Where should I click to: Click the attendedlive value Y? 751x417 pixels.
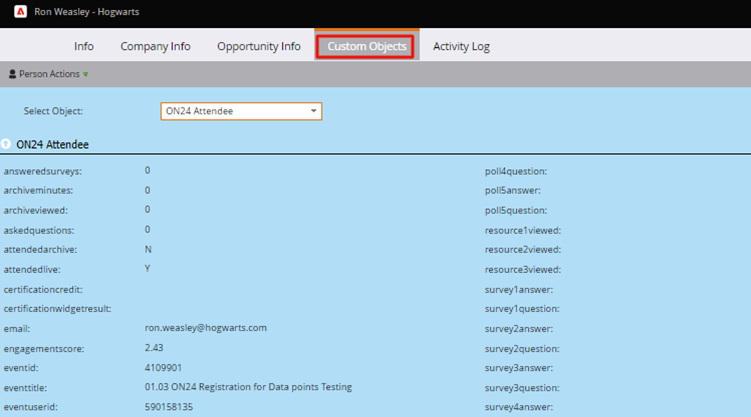coord(148,269)
